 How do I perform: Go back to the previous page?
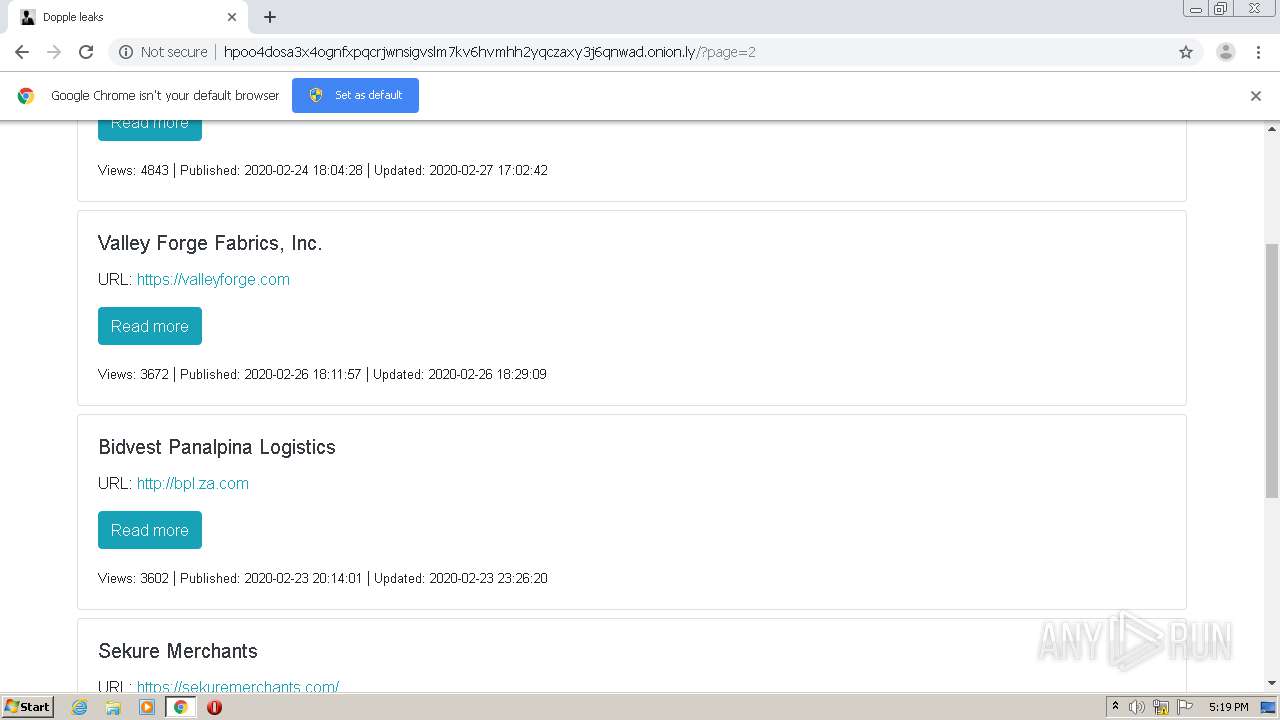[22, 52]
